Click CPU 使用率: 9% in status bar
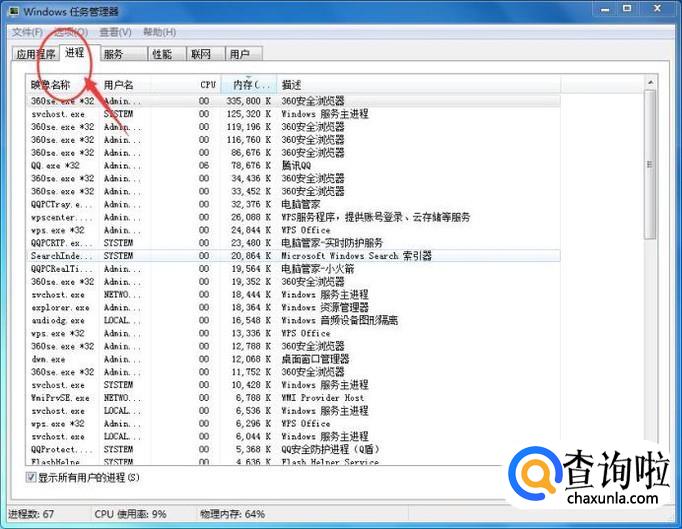Image resolution: width=682 pixels, height=529 pixels. pos(130,514)
